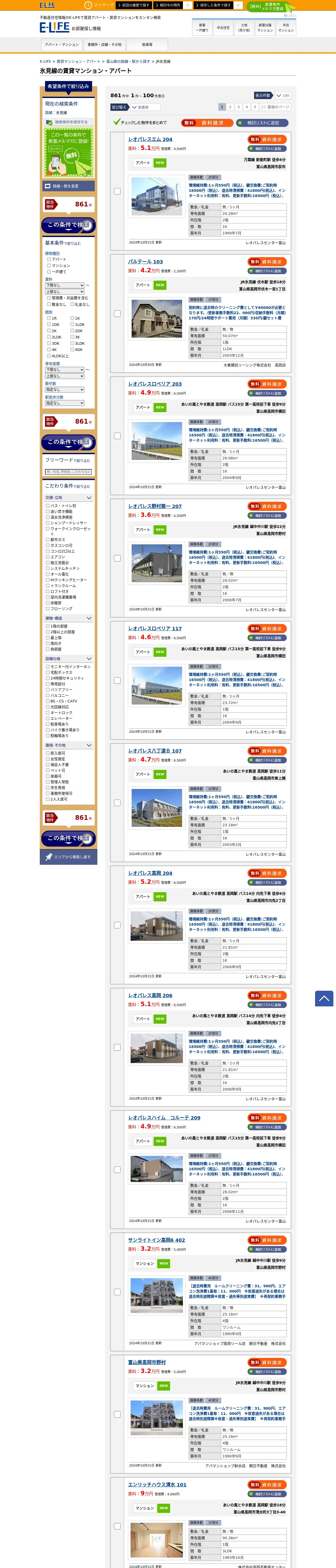Jump to 最後のページ in pagination
This screenshot has width=336, height=1568.
click(275, 107)
